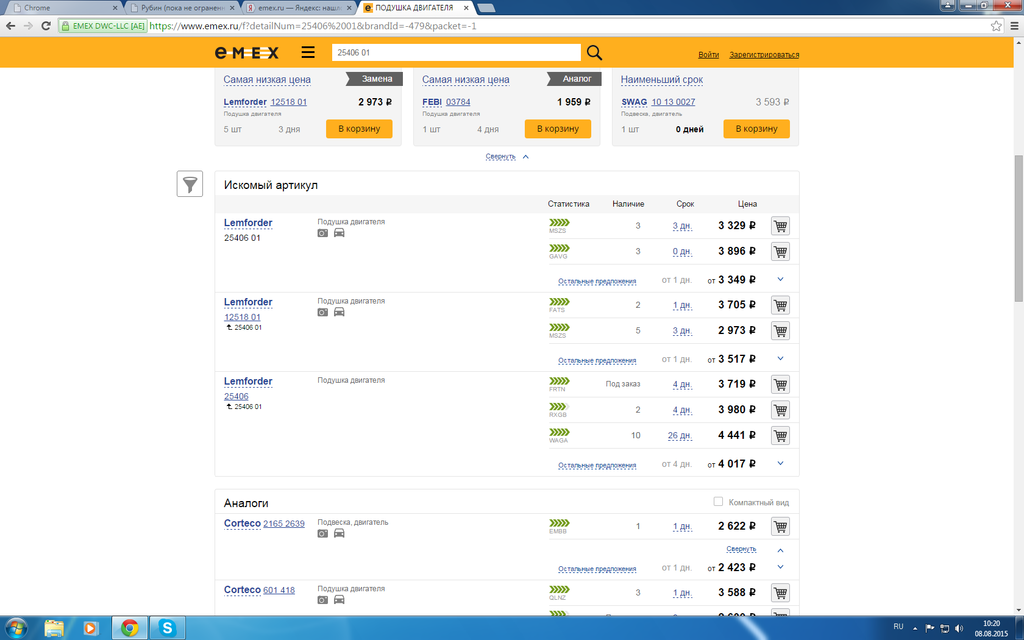The image size is (1024, 640).
Task: Open the filter funnel icon
Action: 190,184
